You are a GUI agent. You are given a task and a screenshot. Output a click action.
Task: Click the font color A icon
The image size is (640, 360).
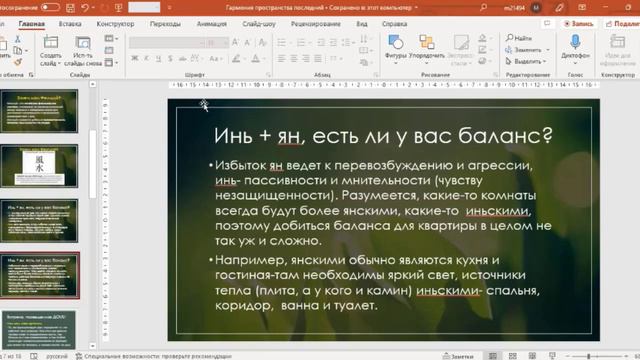[x=256, y=59]
